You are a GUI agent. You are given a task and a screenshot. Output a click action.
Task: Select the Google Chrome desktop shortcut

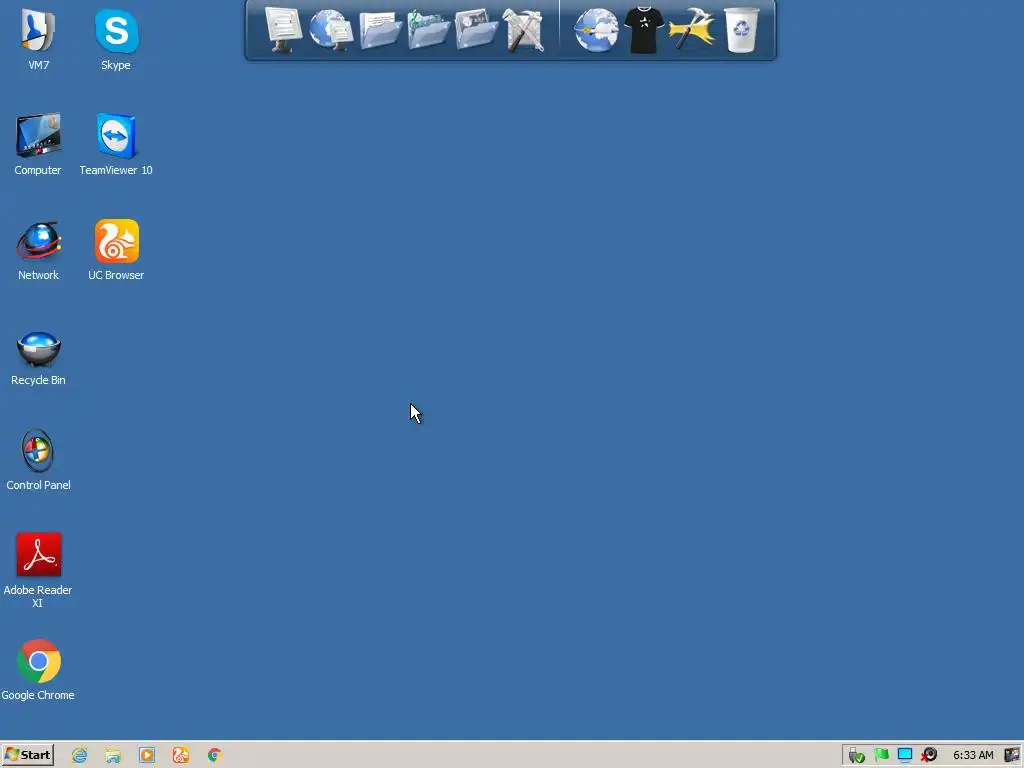point(38,670)
